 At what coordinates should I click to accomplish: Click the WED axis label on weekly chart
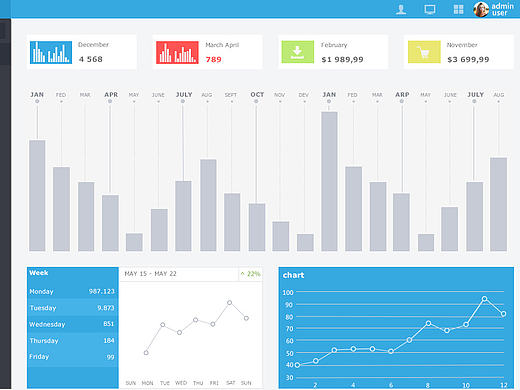(x=181, y=383)
